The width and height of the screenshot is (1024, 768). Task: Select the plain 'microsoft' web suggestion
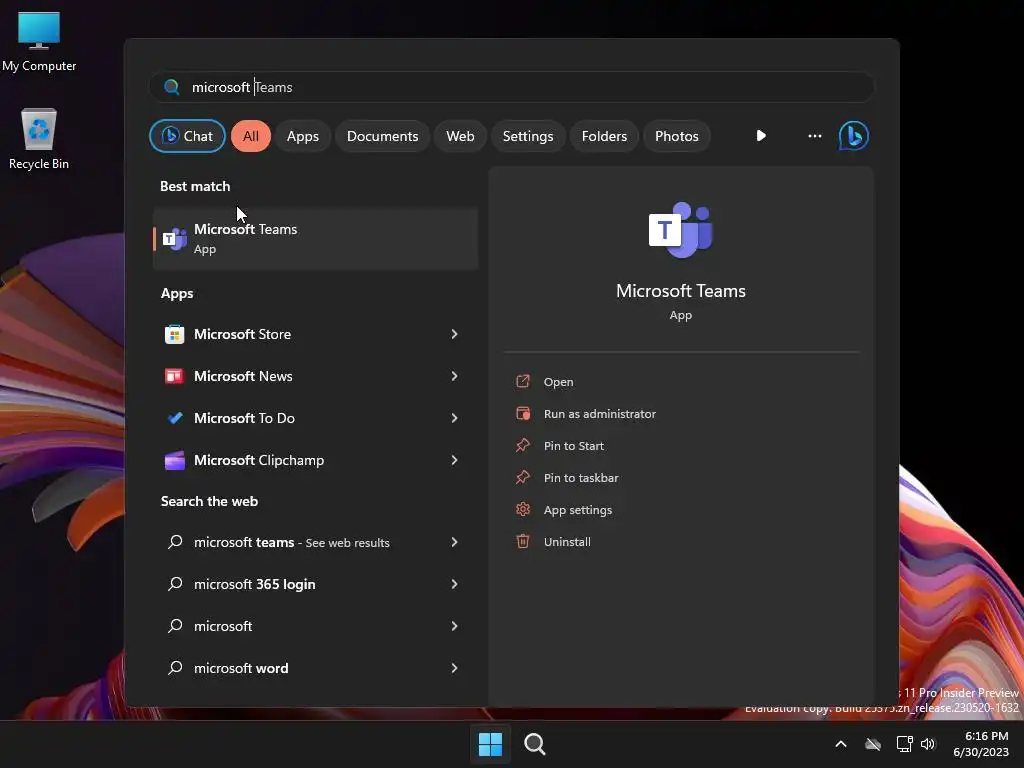[315, 626]
